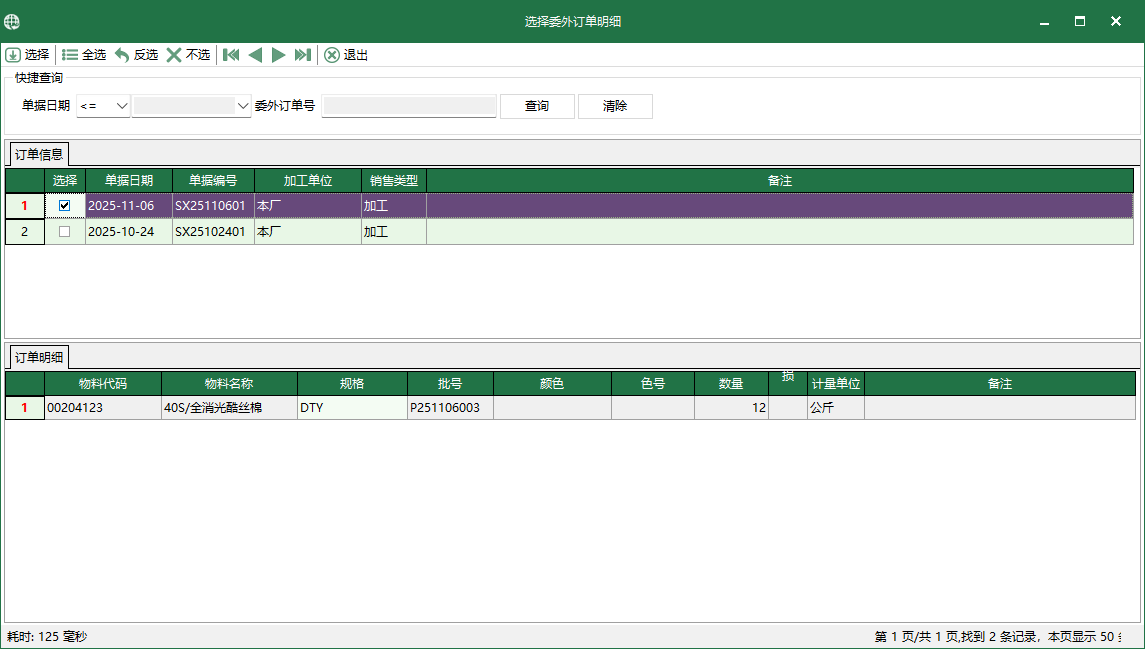Uncheck the checkbox for order SX25110601

[x=65, y=205]
